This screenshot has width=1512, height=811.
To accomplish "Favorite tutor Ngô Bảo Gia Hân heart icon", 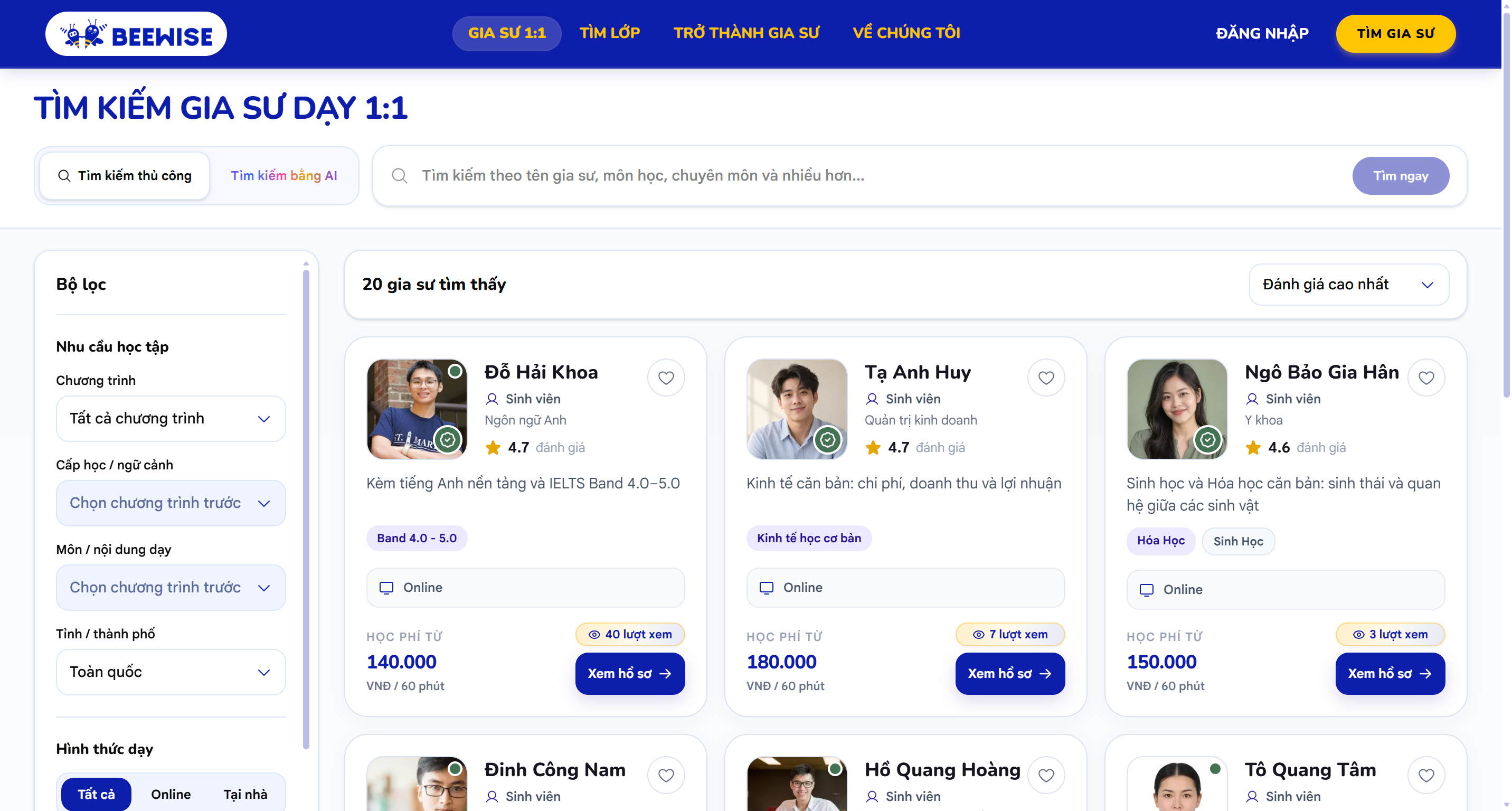I will point(1426,378).
